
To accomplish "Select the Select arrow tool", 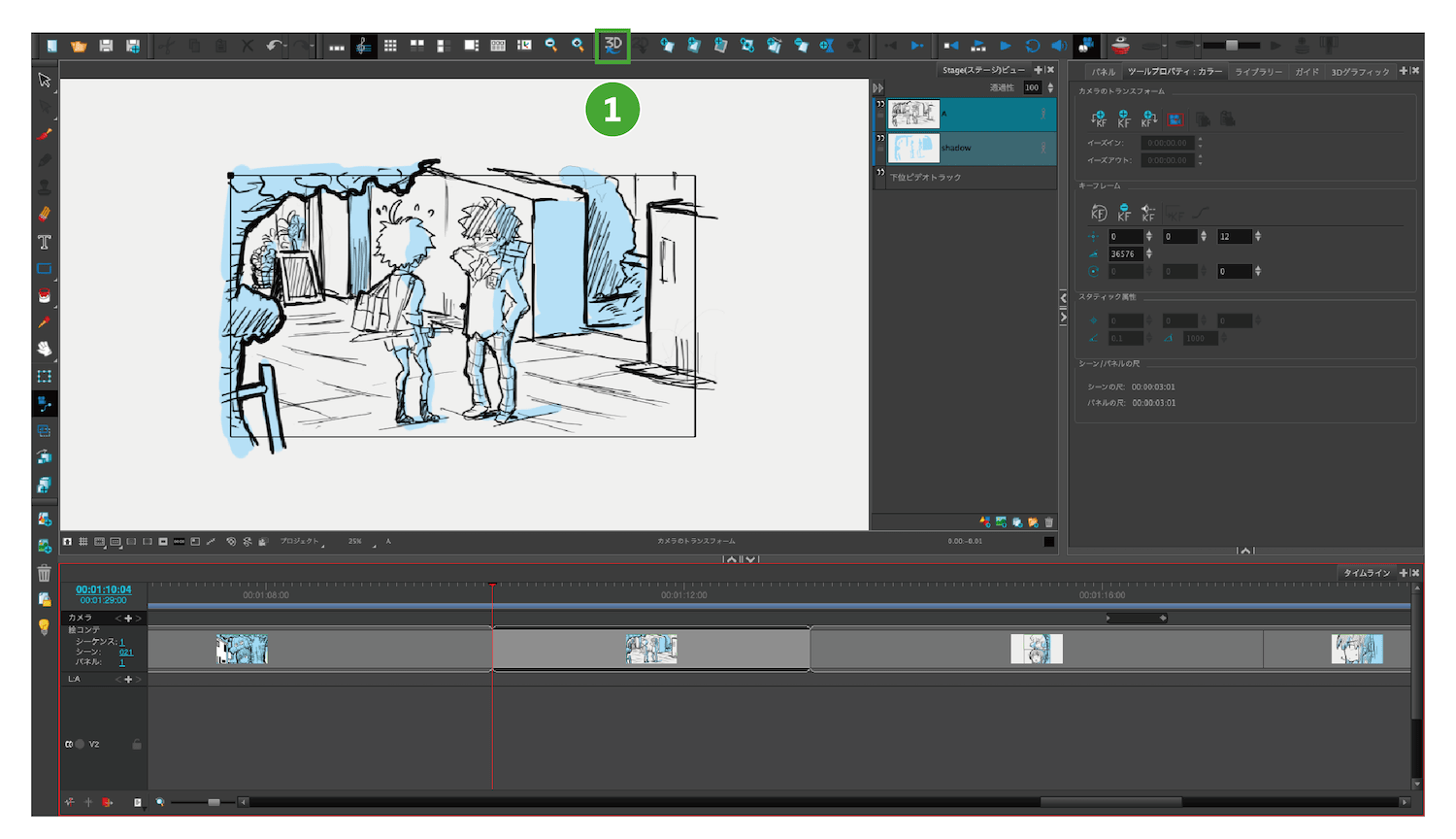I will click(45, 80).
